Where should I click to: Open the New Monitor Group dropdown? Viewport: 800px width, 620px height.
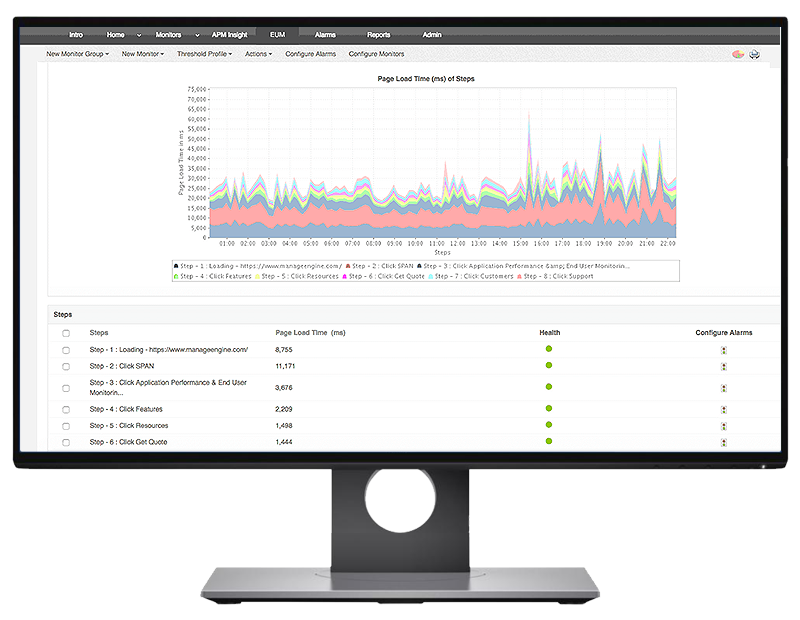coord(76,54)
